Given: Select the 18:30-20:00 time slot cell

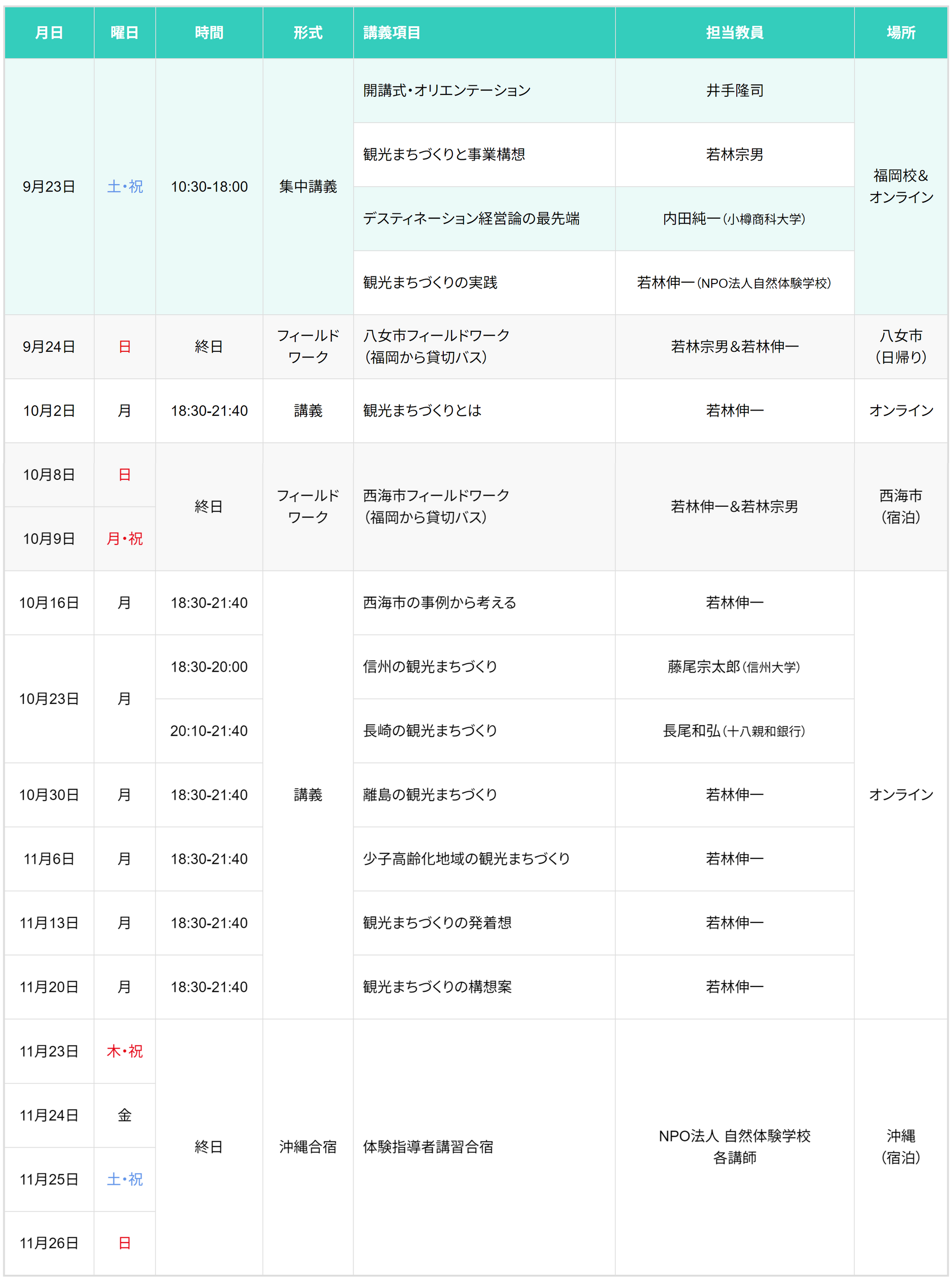Looking at the screenshot, I should [209, 667].
